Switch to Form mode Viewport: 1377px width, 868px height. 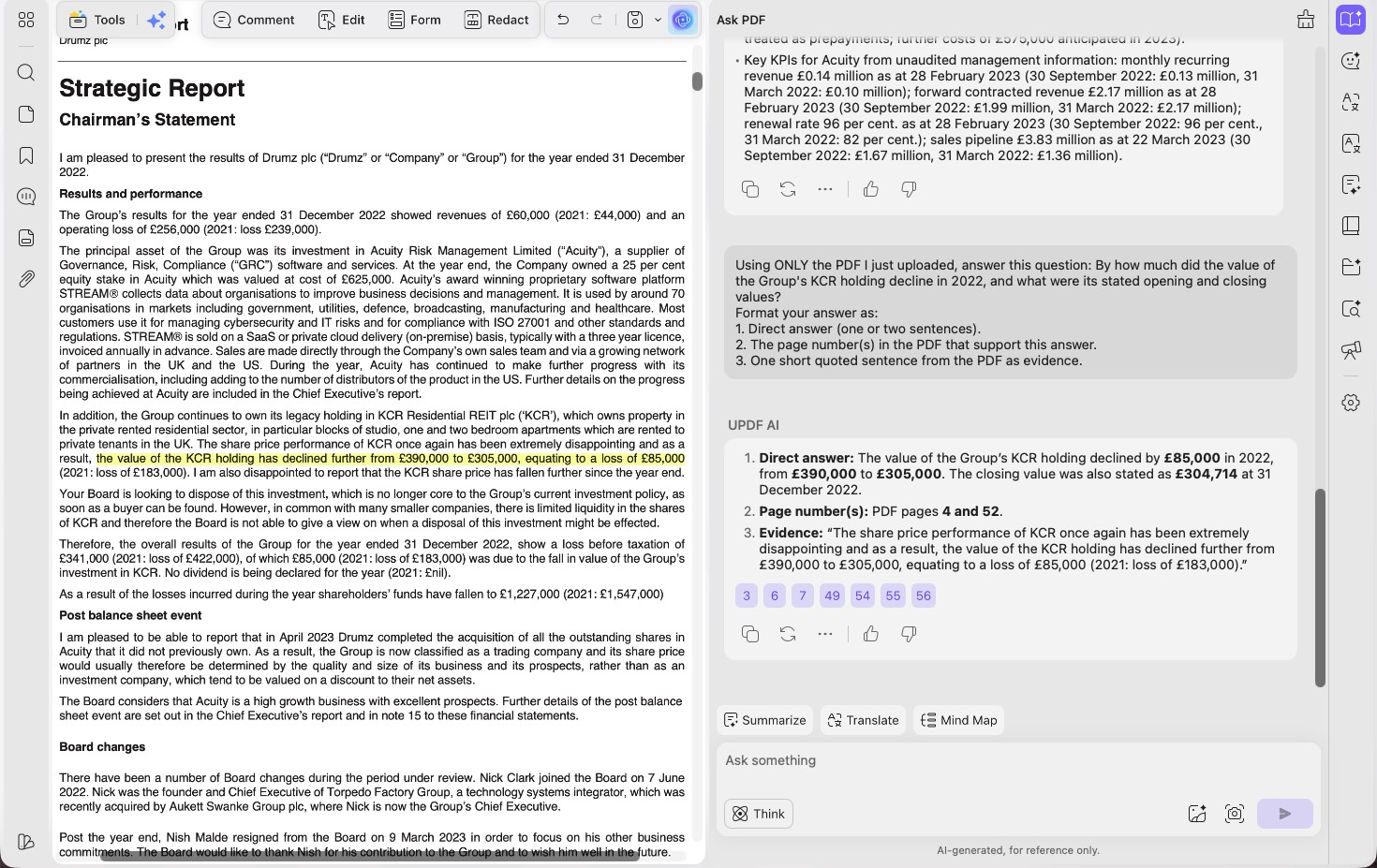(415, 20)
